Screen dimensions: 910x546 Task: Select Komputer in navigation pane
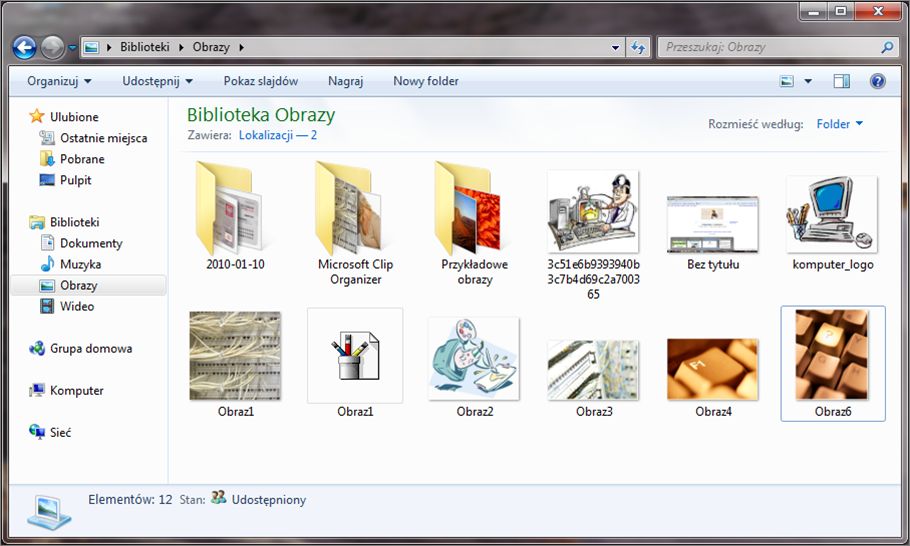[77, 390]
